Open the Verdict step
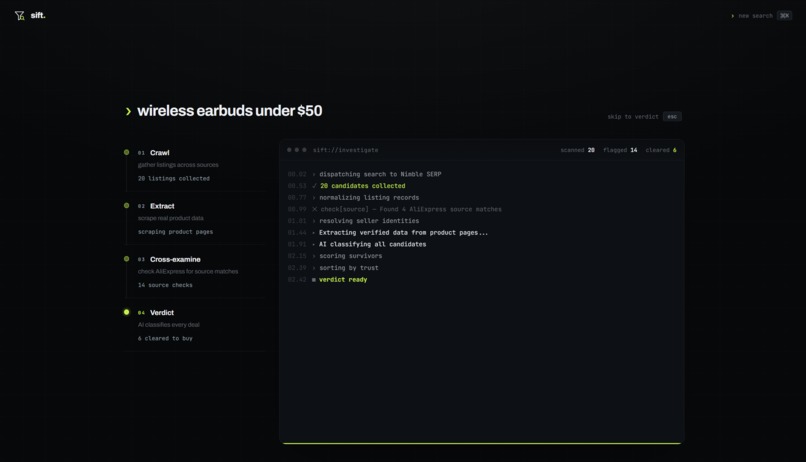806x462 pixels. [162, 312]
